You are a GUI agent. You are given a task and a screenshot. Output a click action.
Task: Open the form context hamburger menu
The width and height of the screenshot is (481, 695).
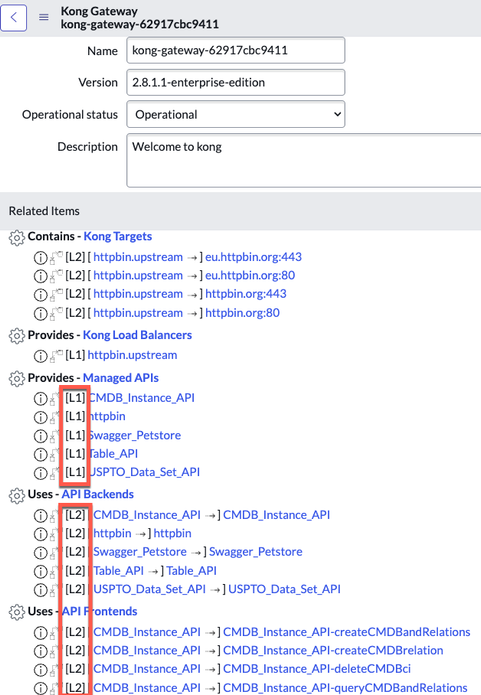tap(43, 18)
